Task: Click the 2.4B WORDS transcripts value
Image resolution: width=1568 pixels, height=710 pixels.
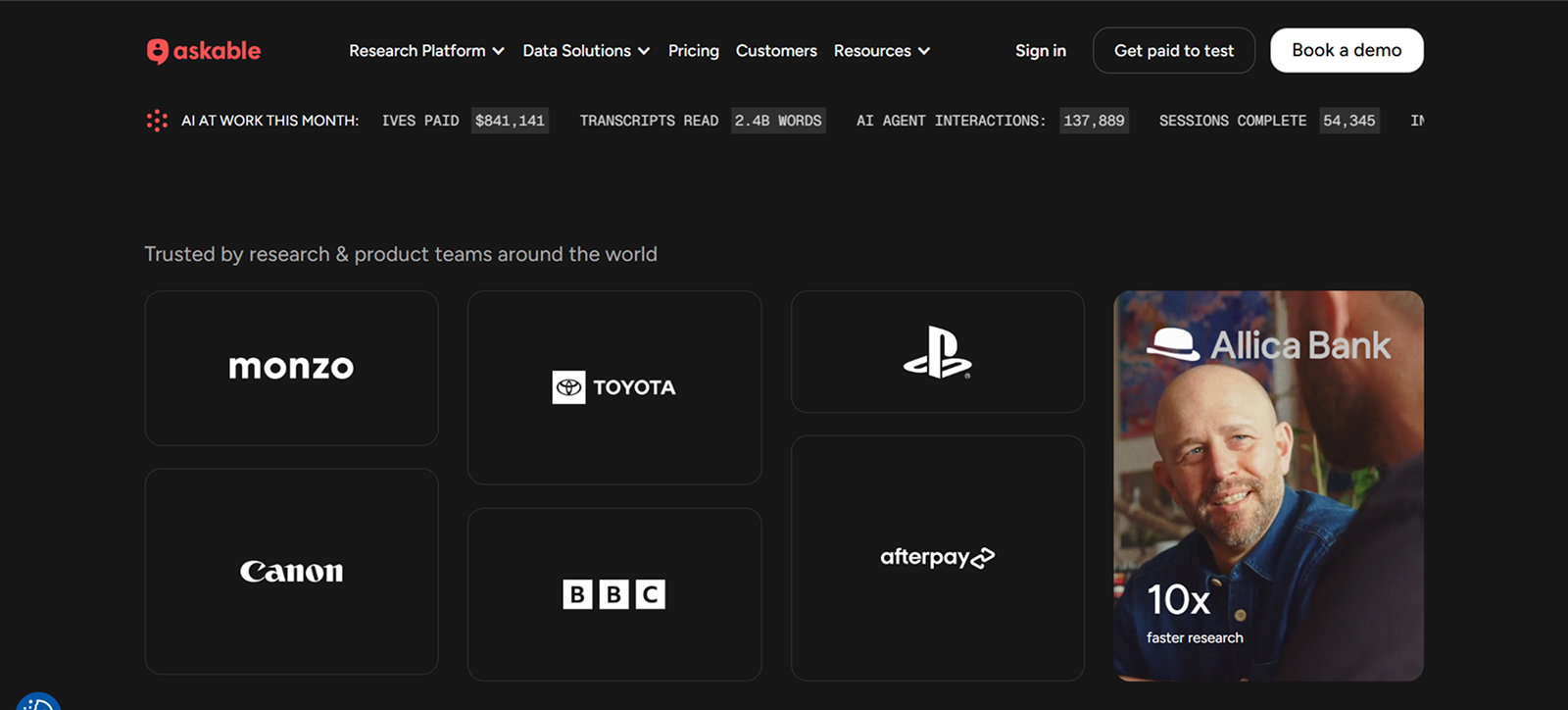Action: [x=778, y=121]
